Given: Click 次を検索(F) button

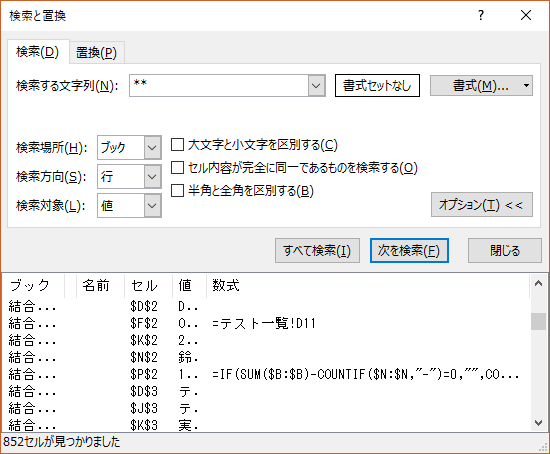Looking at the screenshot, I should (x=409, y=251).
